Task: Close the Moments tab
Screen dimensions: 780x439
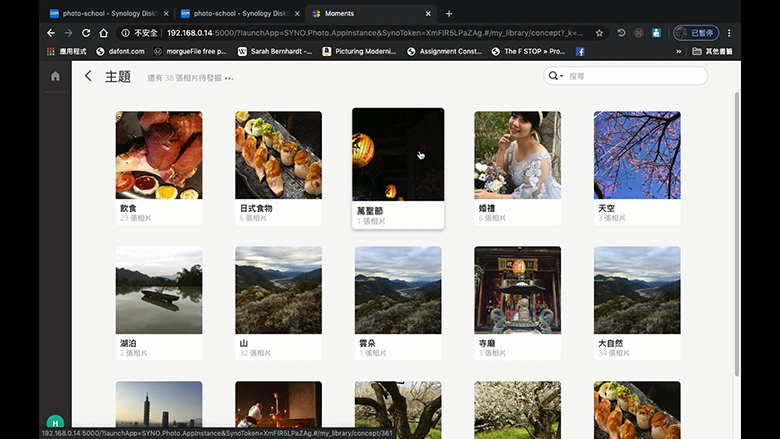Action: coord(428,13)
